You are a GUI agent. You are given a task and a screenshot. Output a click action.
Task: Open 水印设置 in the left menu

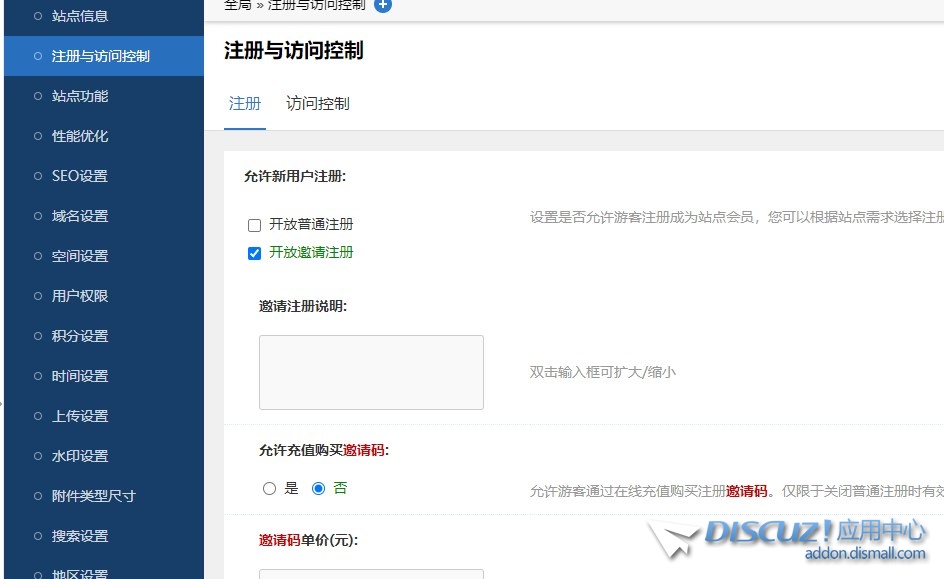80,456
